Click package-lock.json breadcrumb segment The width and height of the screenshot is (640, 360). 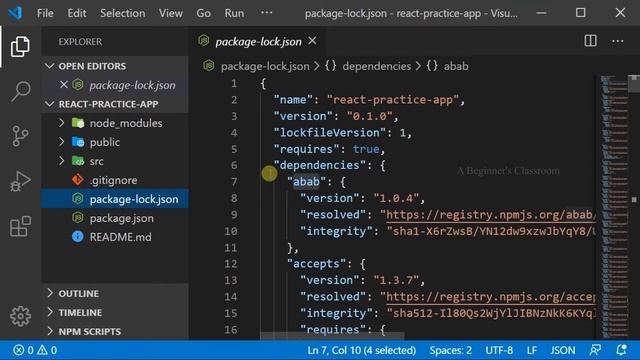click(265, 66)
